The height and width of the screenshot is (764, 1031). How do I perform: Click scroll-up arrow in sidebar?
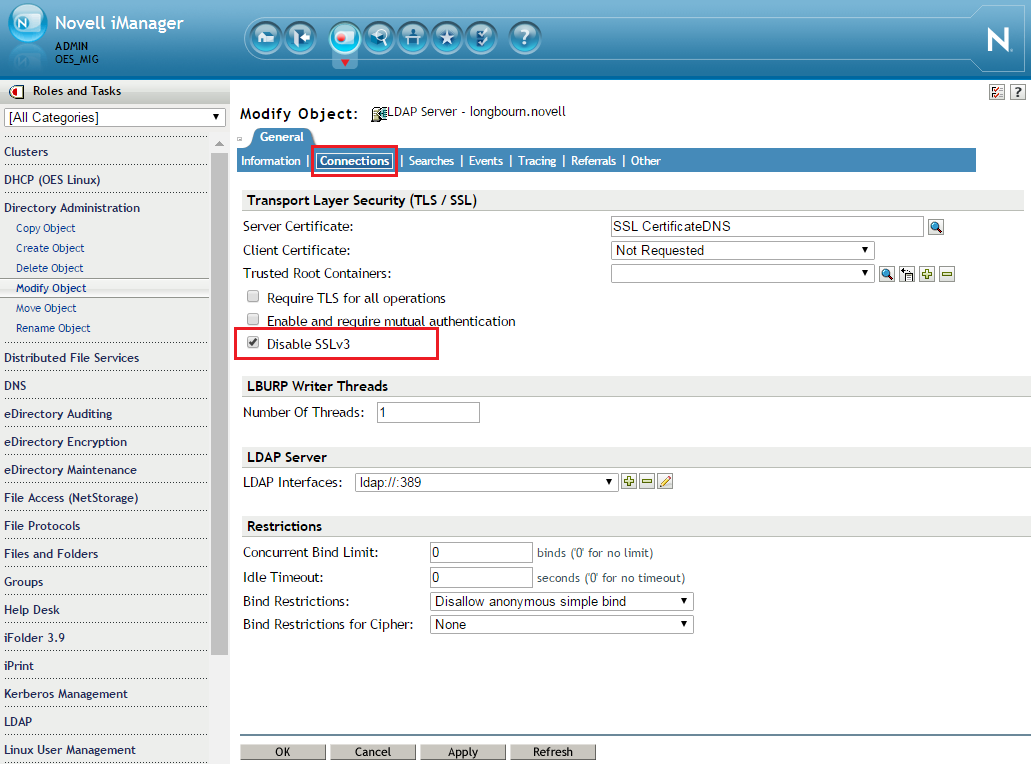tap(220, 143)
